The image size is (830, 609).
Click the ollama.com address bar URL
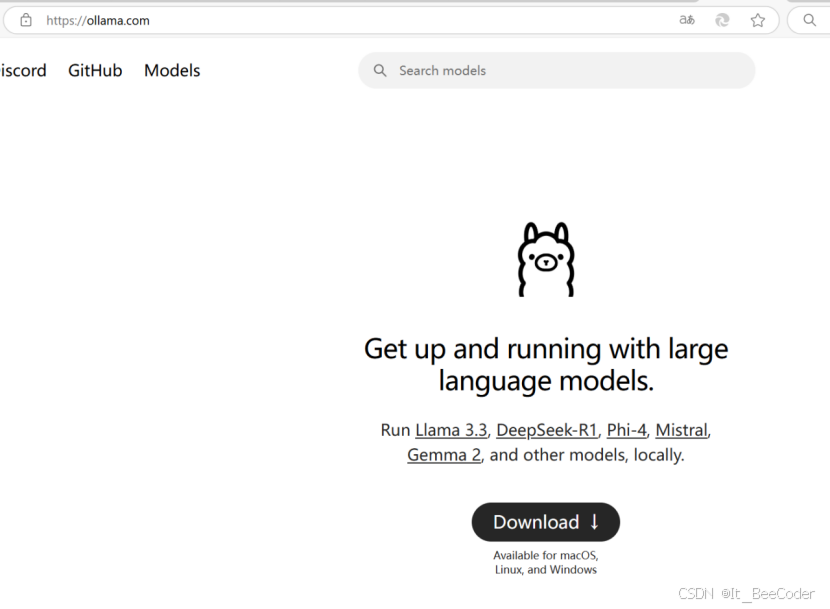tap(98, 21)
